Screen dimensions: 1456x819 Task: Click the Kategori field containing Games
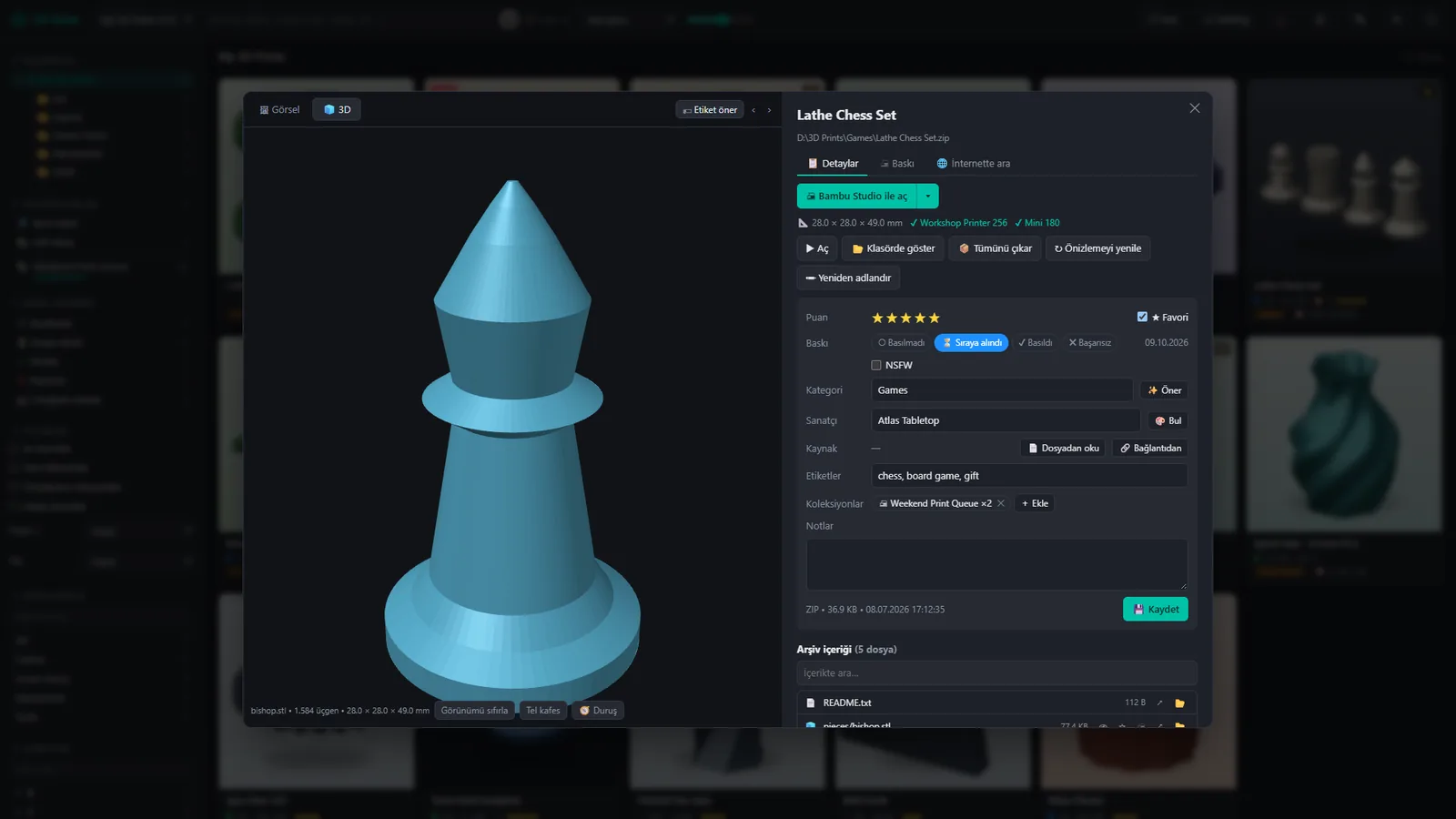(x=1001, y=390)
